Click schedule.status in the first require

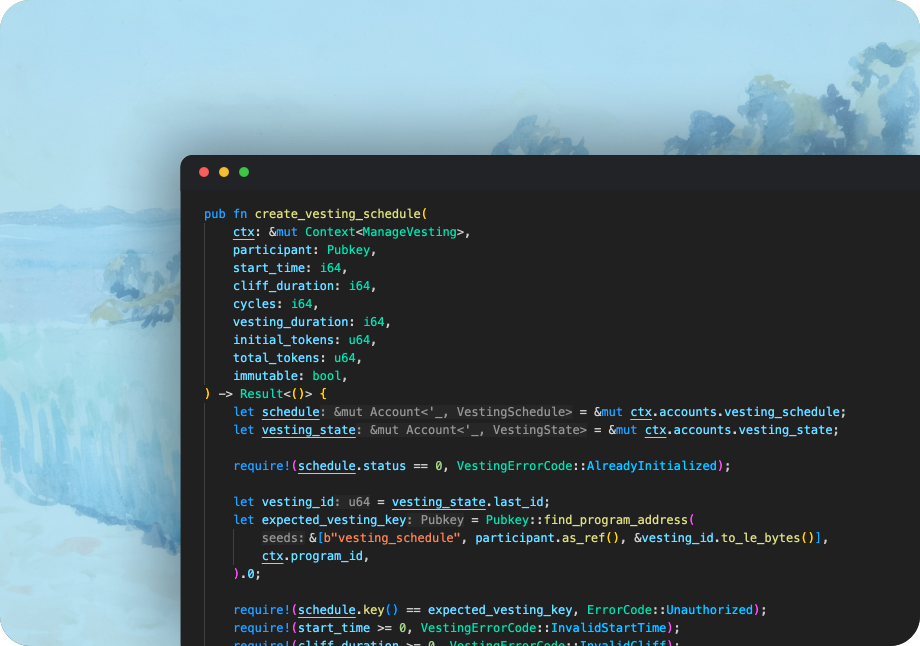click(352, 466)
